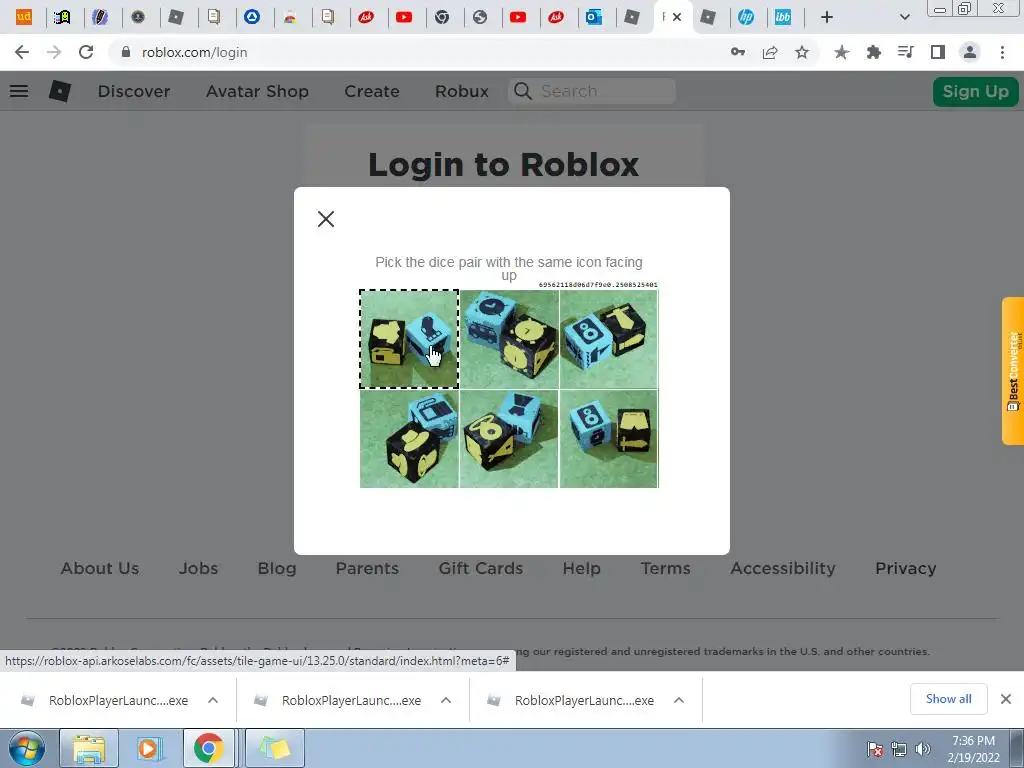The height and width of the screenshot is (768, 1024).
Task: Open the Chrome three-dot menu
Action: pos(1002,52)
